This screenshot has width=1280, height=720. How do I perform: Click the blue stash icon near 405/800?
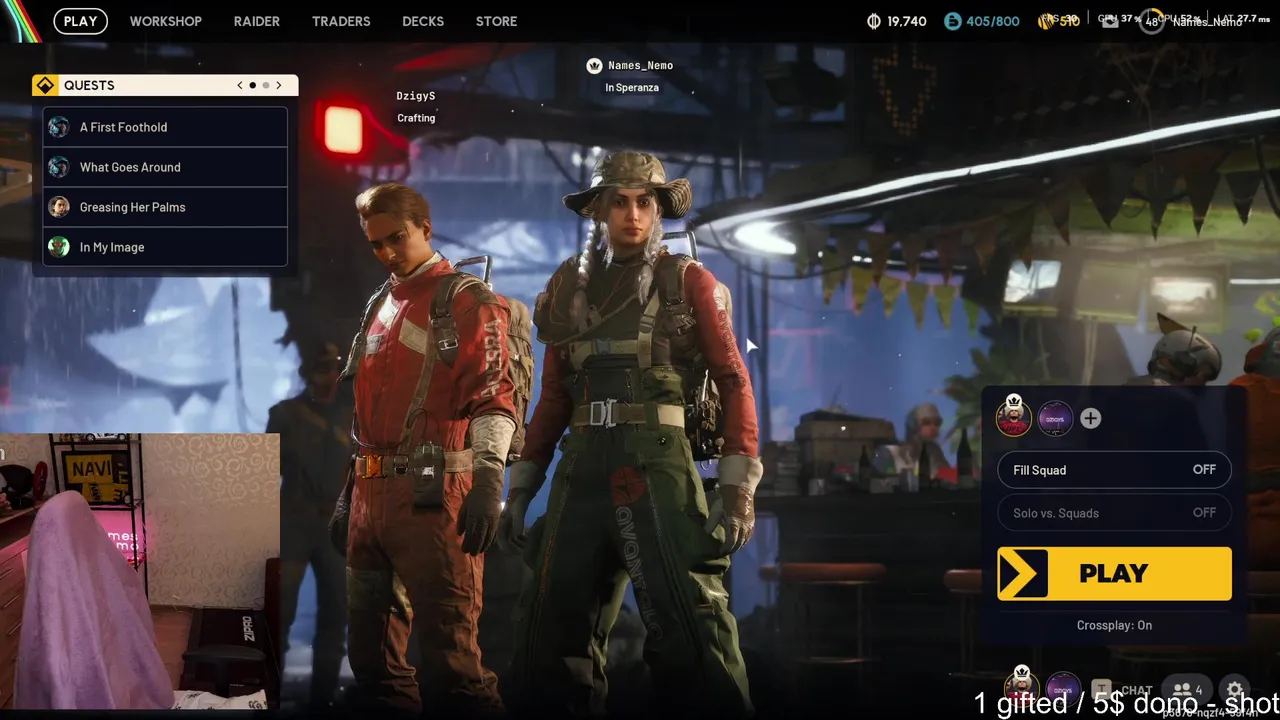[952, 21]
